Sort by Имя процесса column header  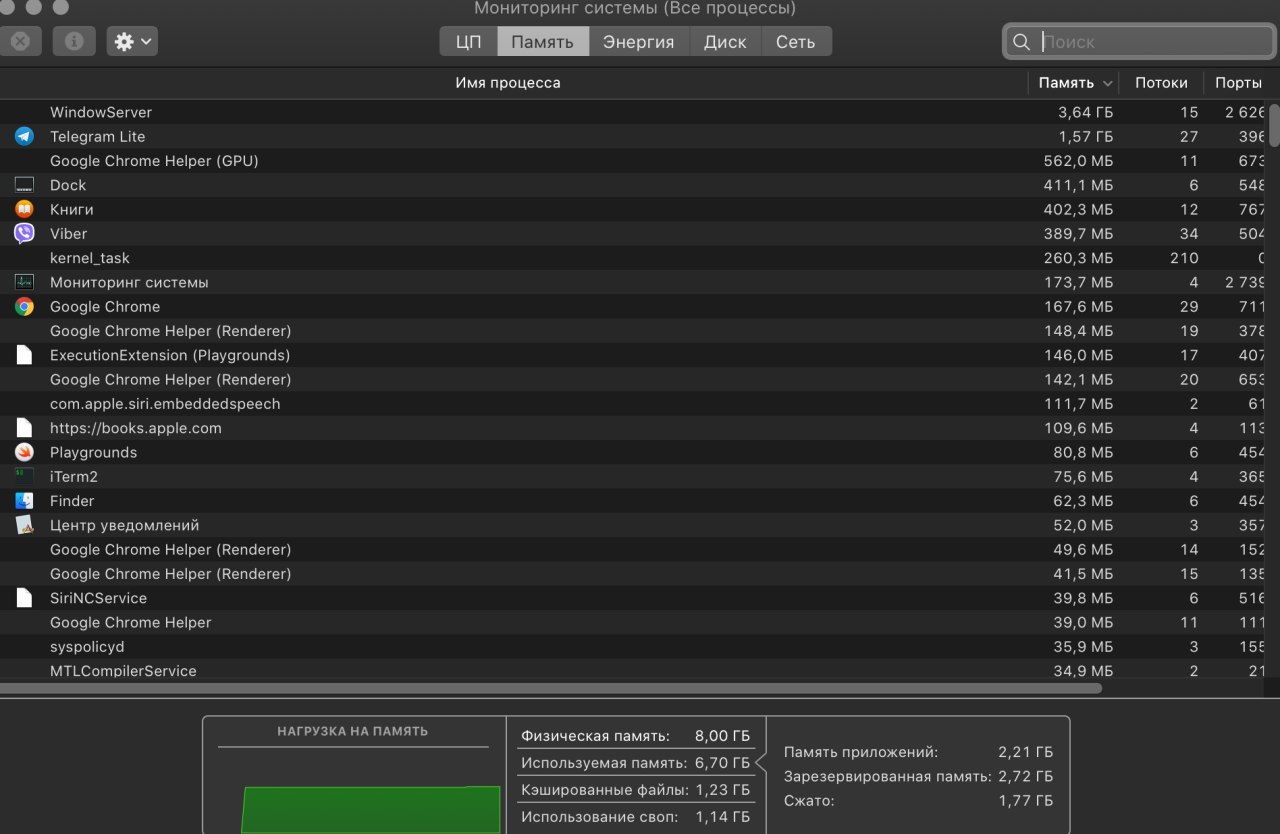pyautogui.click(x=508, y=83)
